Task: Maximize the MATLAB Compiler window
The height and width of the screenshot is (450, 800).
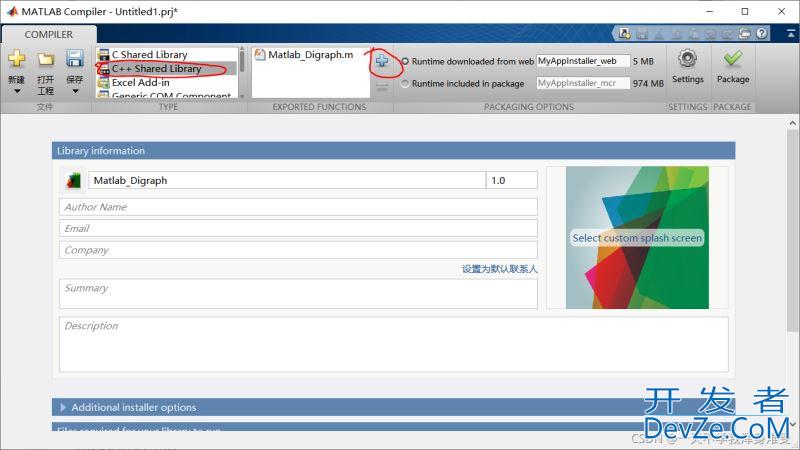Action: [745, 11]
